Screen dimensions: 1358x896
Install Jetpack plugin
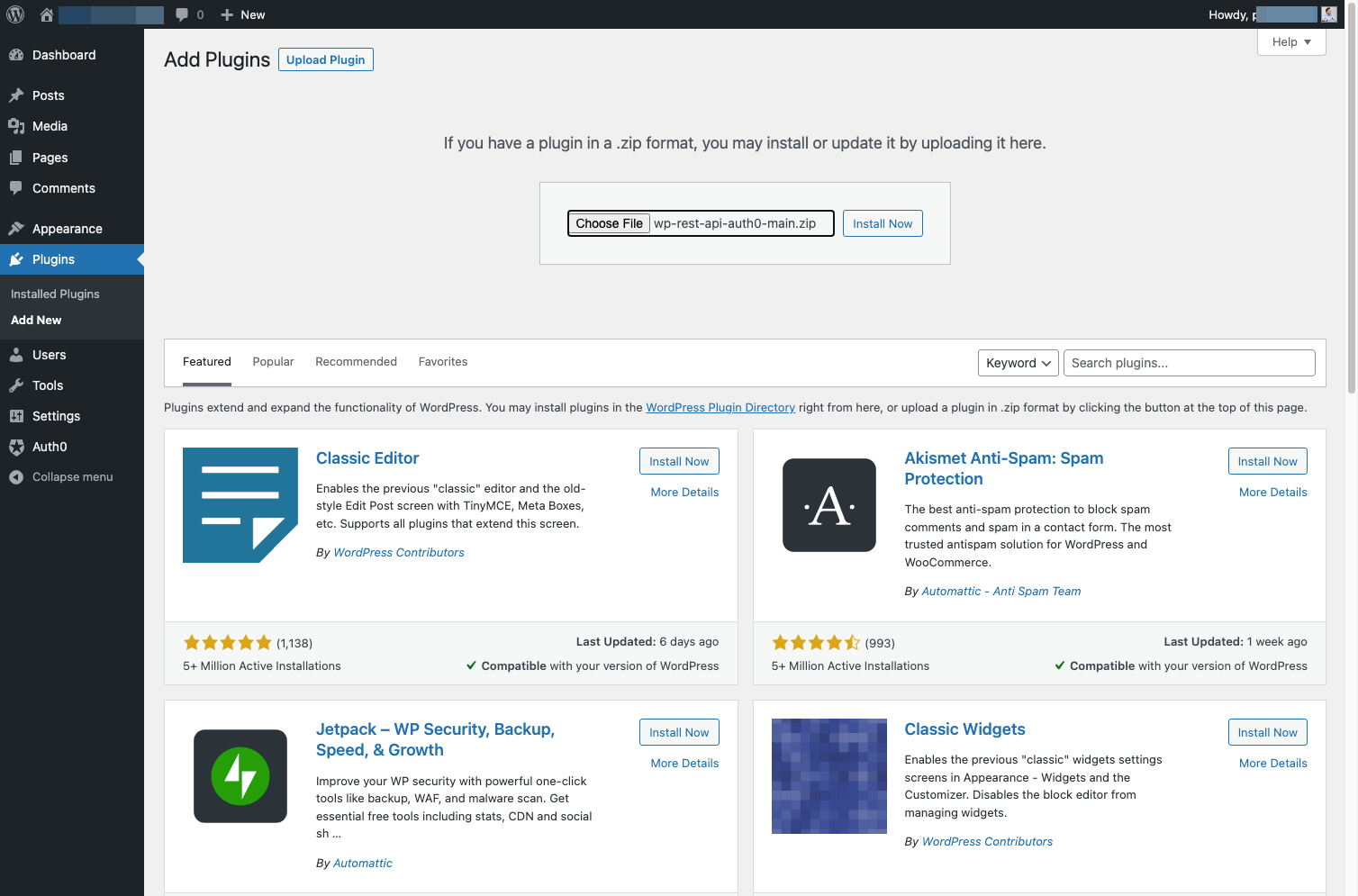coord(679,732)
